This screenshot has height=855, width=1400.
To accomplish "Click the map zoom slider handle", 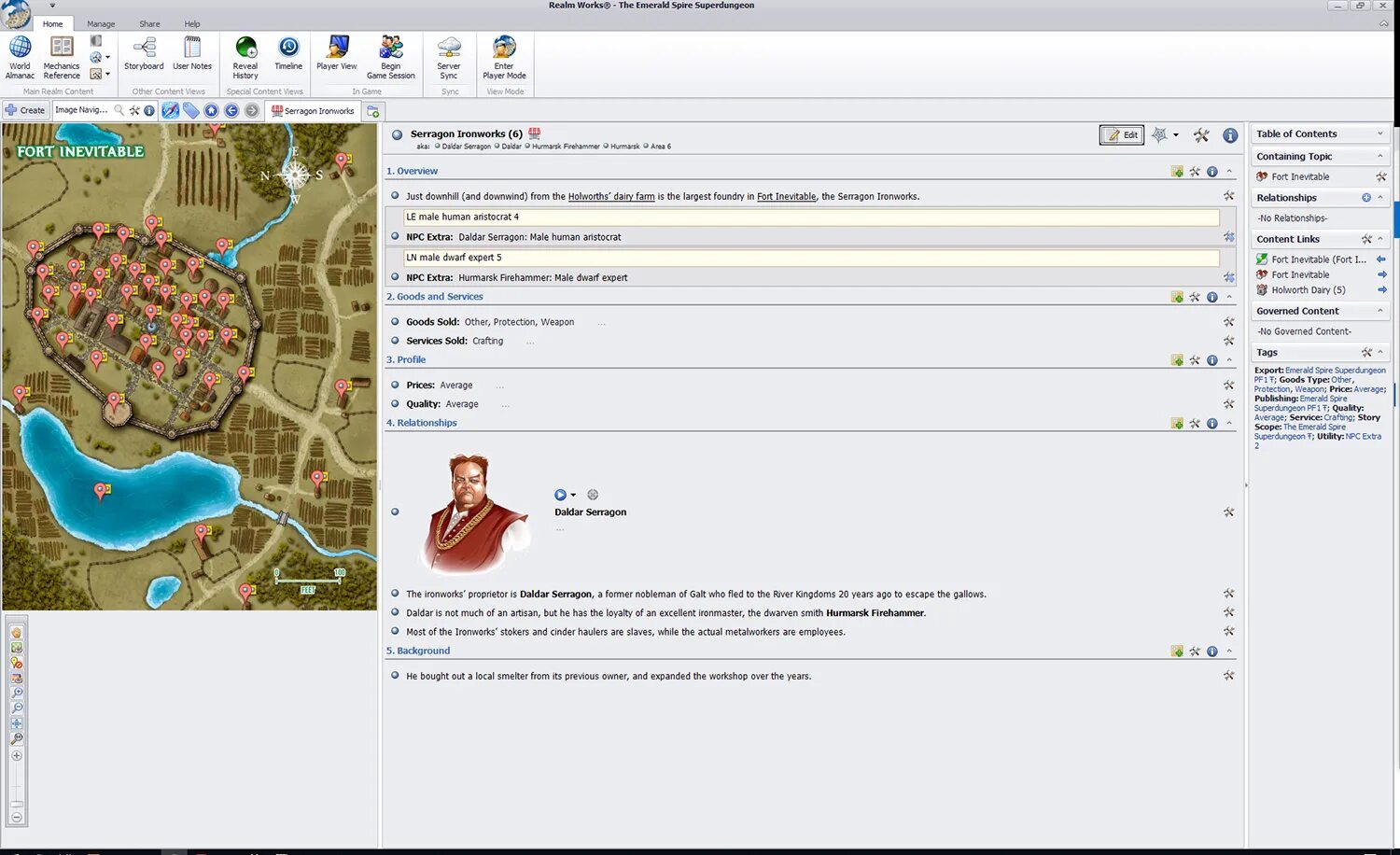I will [17, 804].
